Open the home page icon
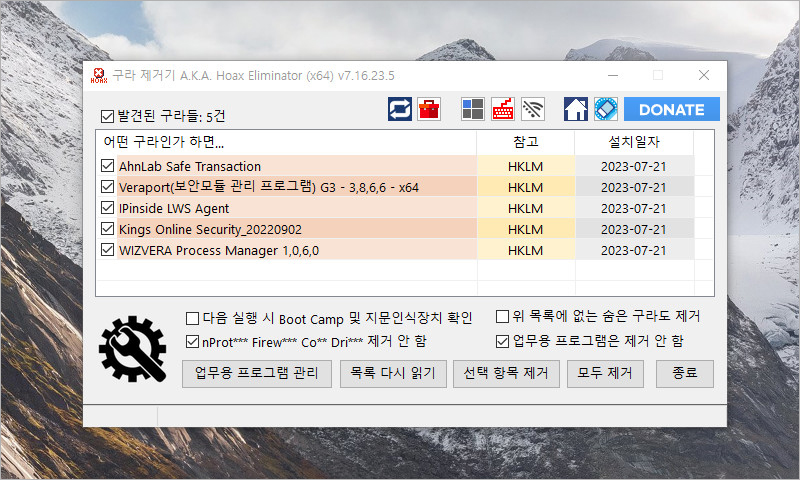 (576, 109)
